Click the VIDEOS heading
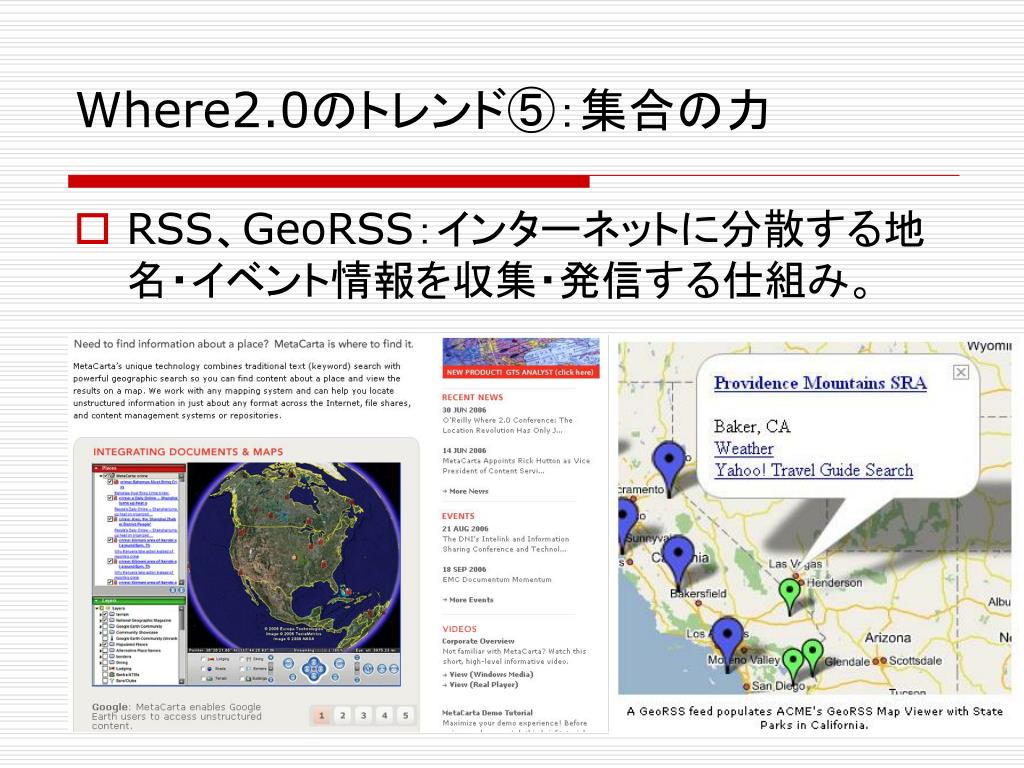 pos(459,629)
